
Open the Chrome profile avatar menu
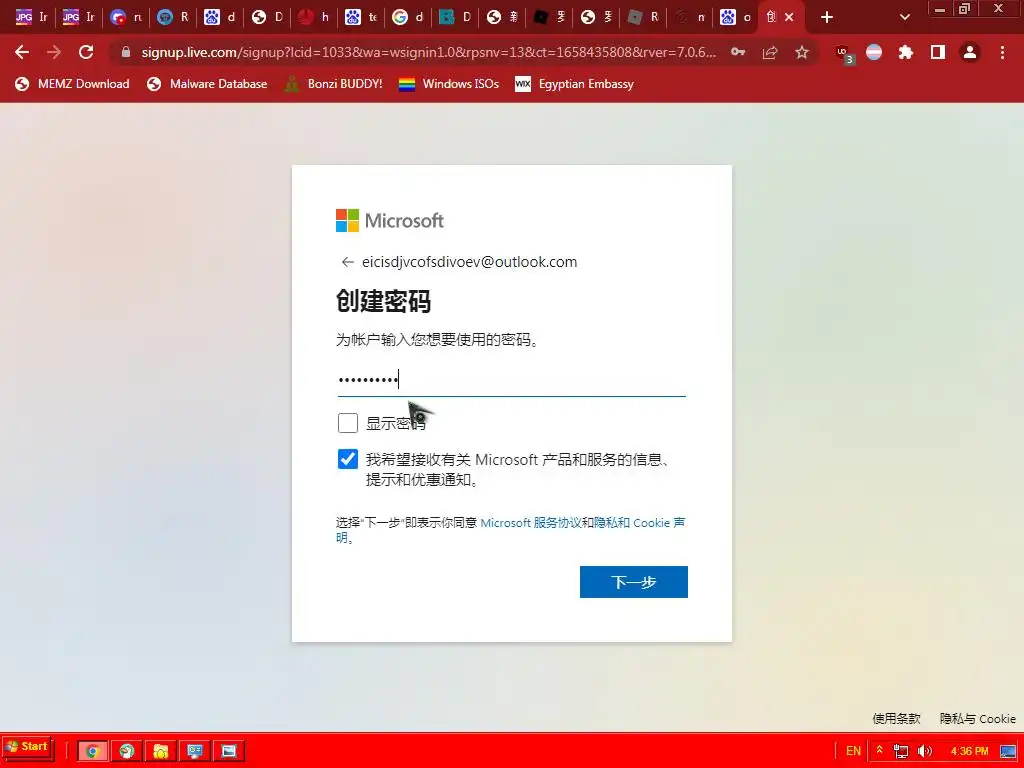click(x=970, y=52)
